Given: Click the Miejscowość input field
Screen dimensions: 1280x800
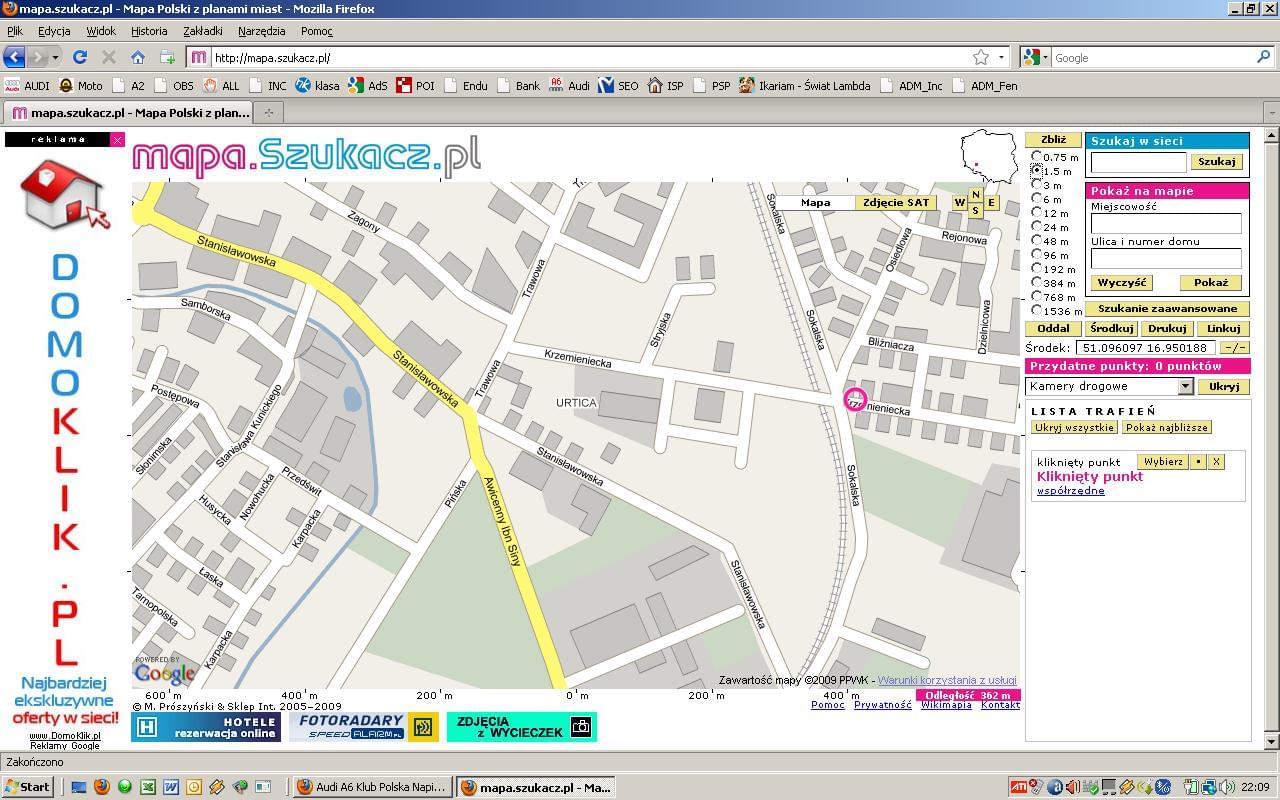Looking at the screenshot, I should point(1166,224).
